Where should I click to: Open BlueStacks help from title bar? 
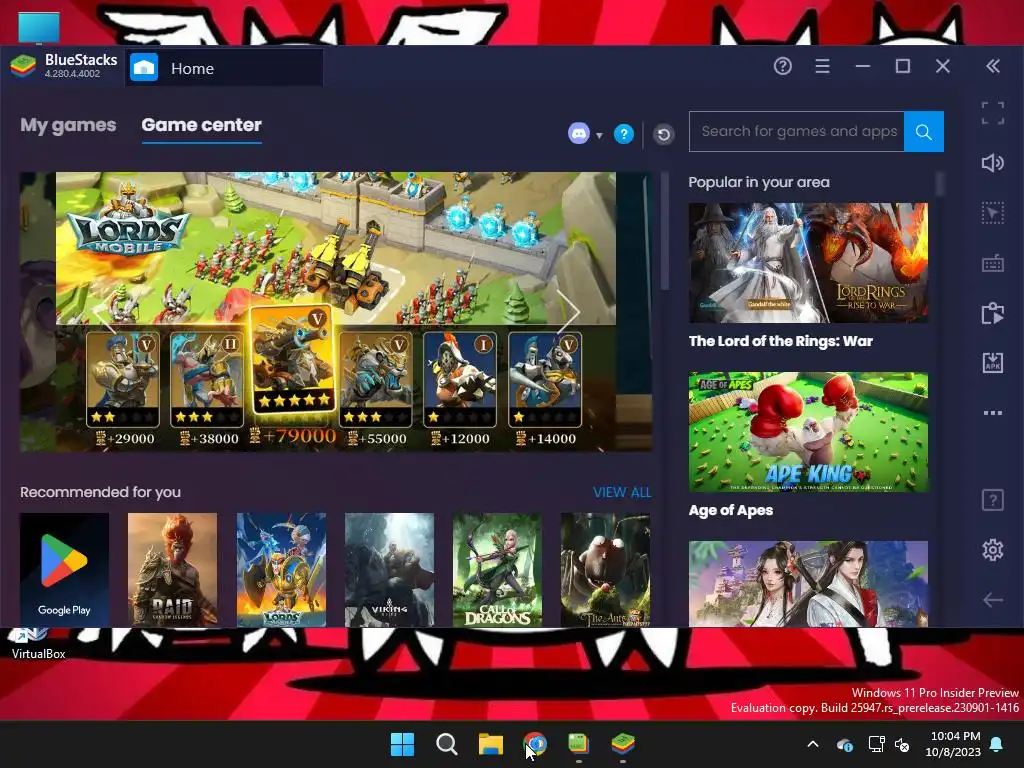[782, 66]
